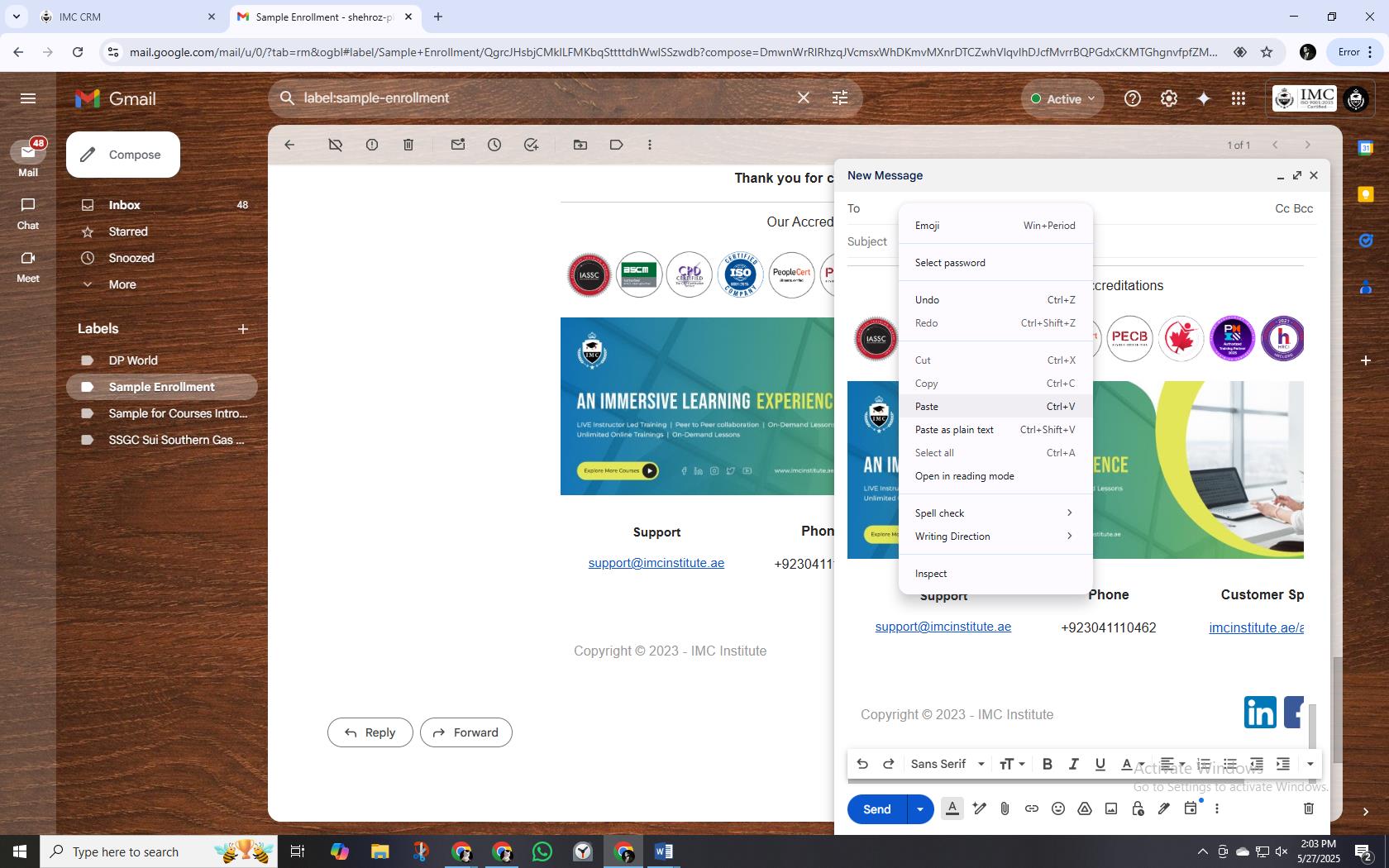Open Google apps grid

1238,98
